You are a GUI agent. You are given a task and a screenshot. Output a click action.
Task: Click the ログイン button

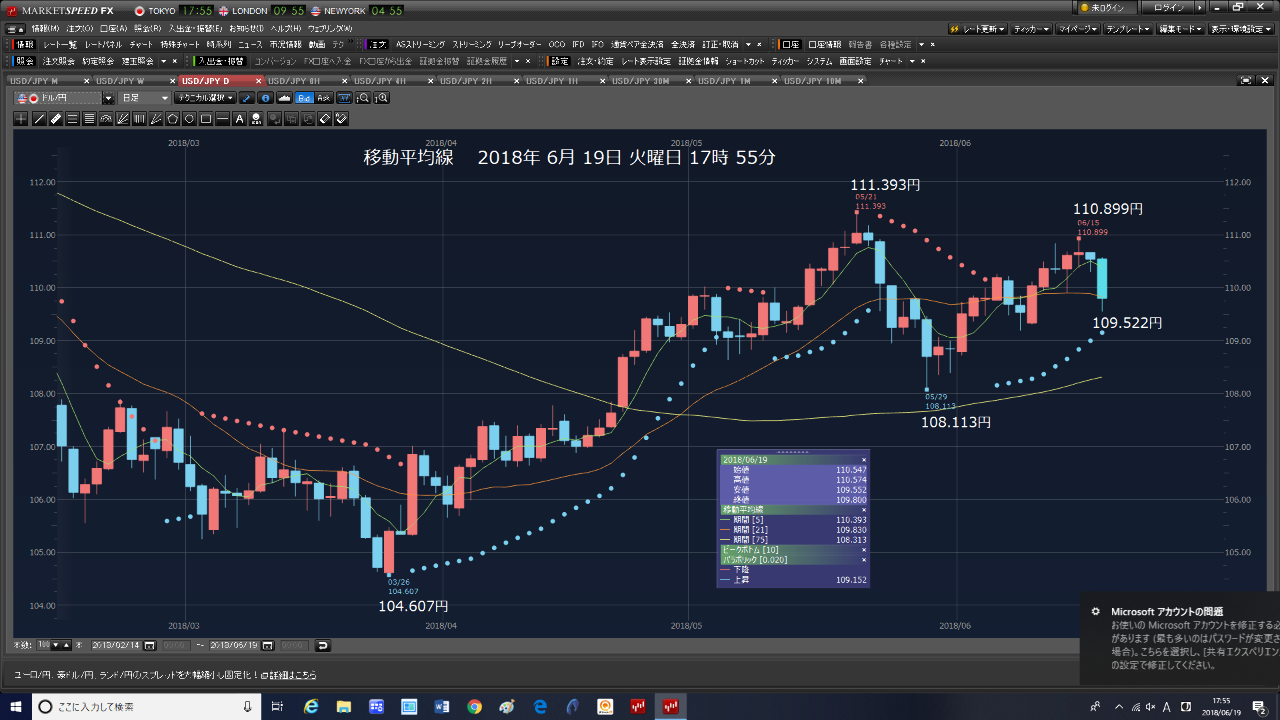coord(1172,8)
